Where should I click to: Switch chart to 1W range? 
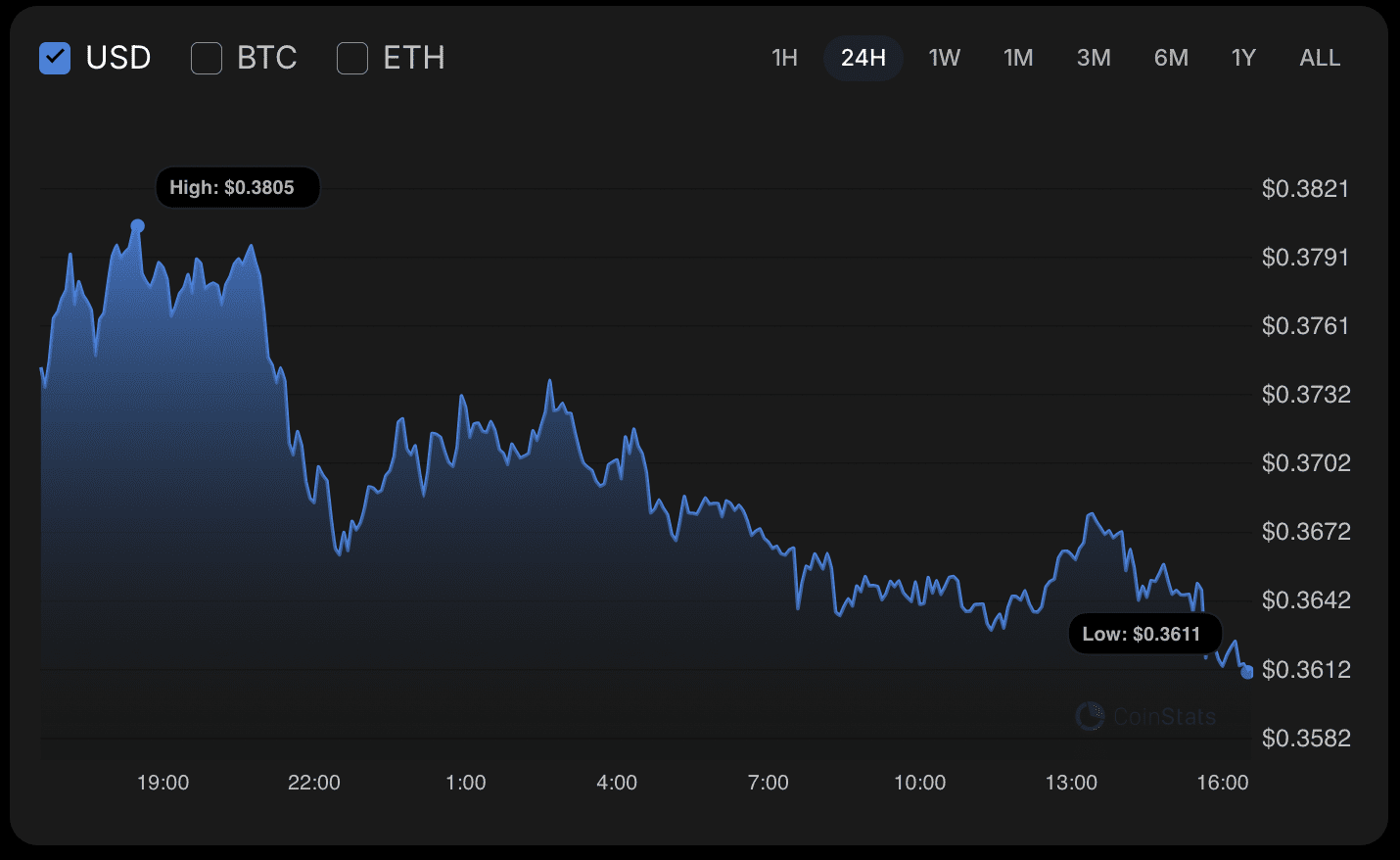(x=944, y=58)
